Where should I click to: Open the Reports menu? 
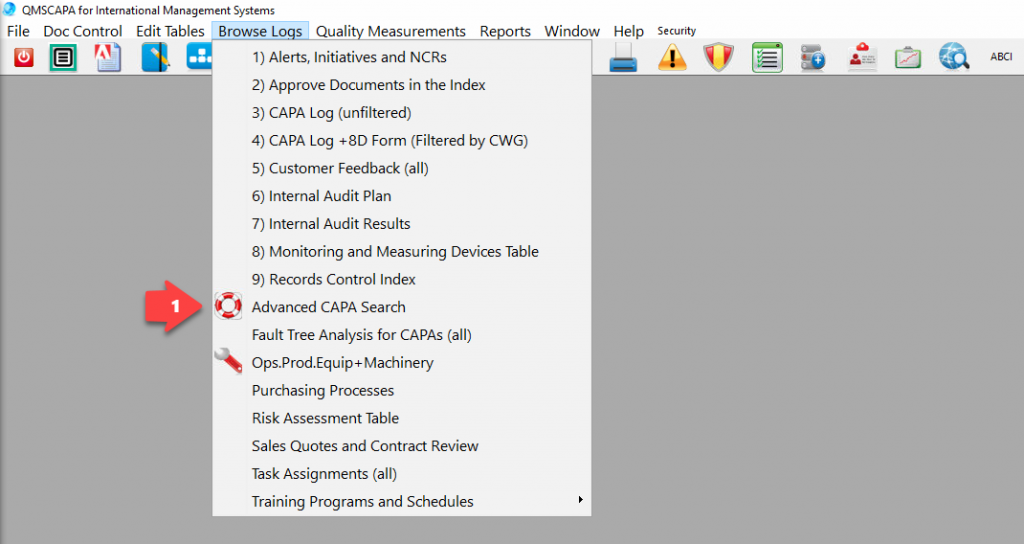(x=505, y=31)
